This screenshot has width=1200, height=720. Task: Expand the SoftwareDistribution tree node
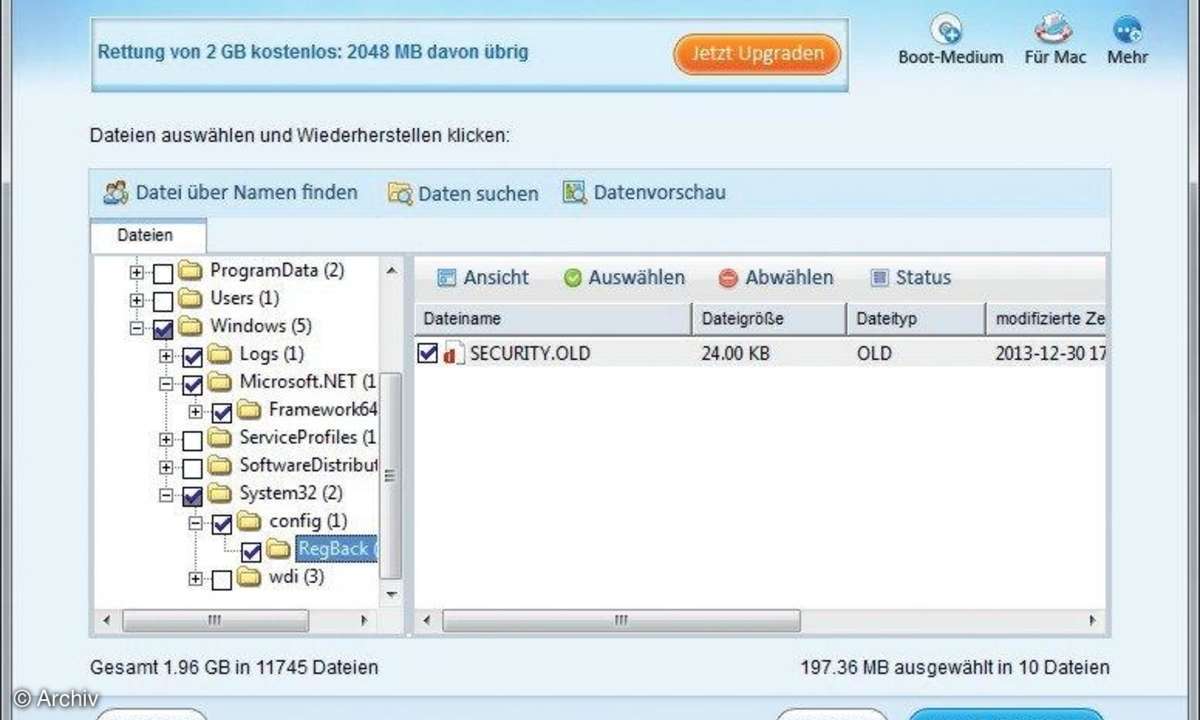coord(166,467)
